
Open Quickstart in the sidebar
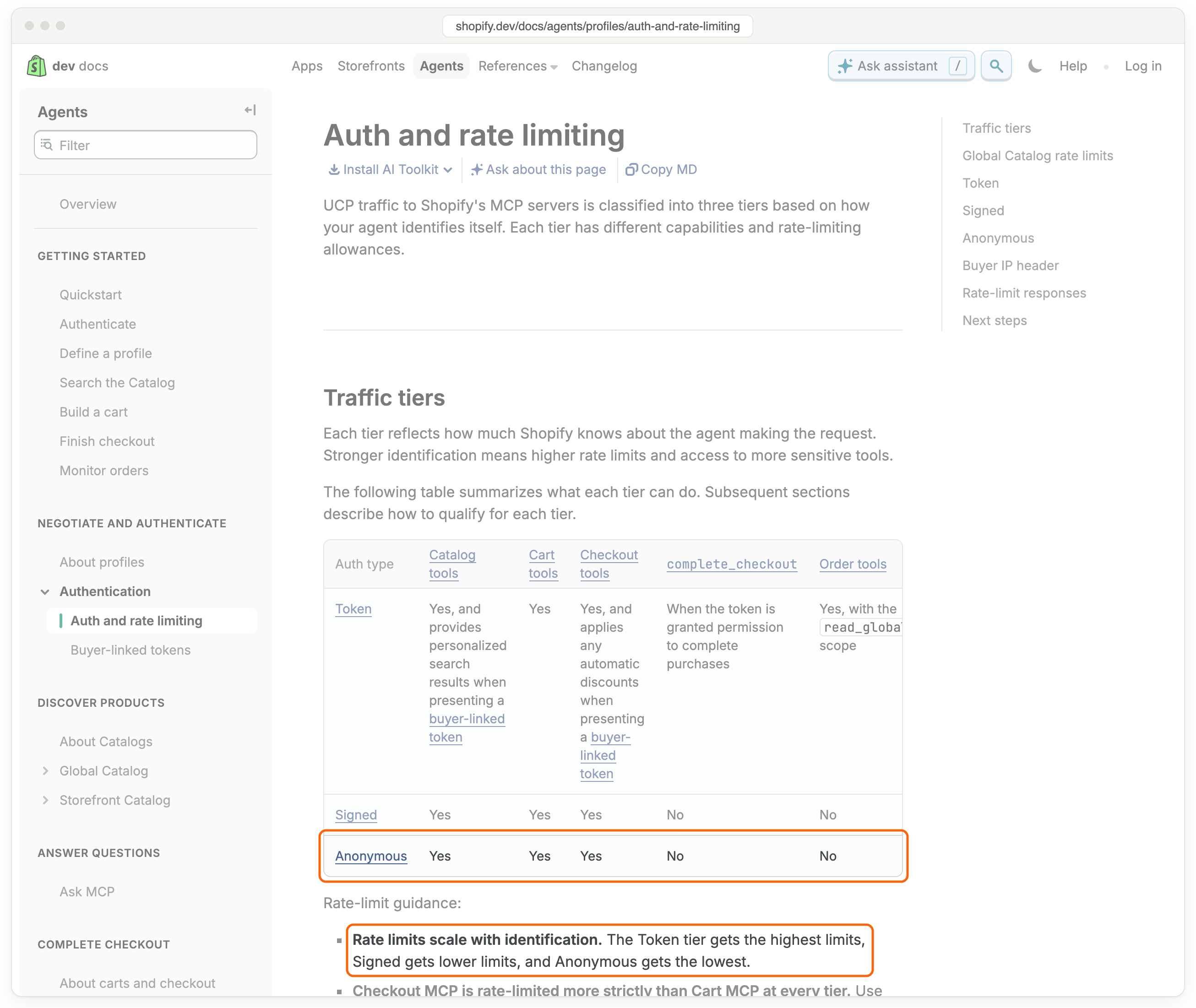tap(91, 295)
